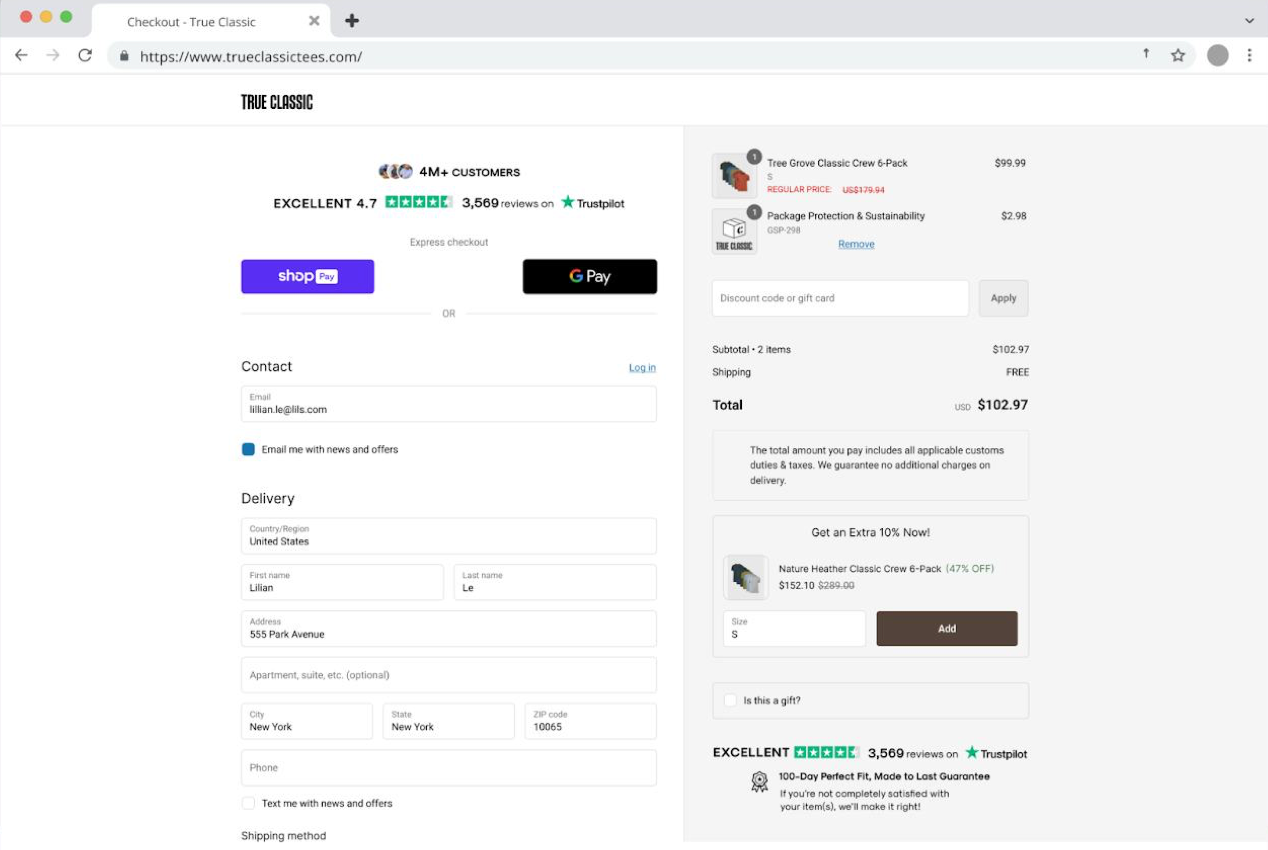
Task: Click the Discount code or gift card field
Action: point(840,298)
